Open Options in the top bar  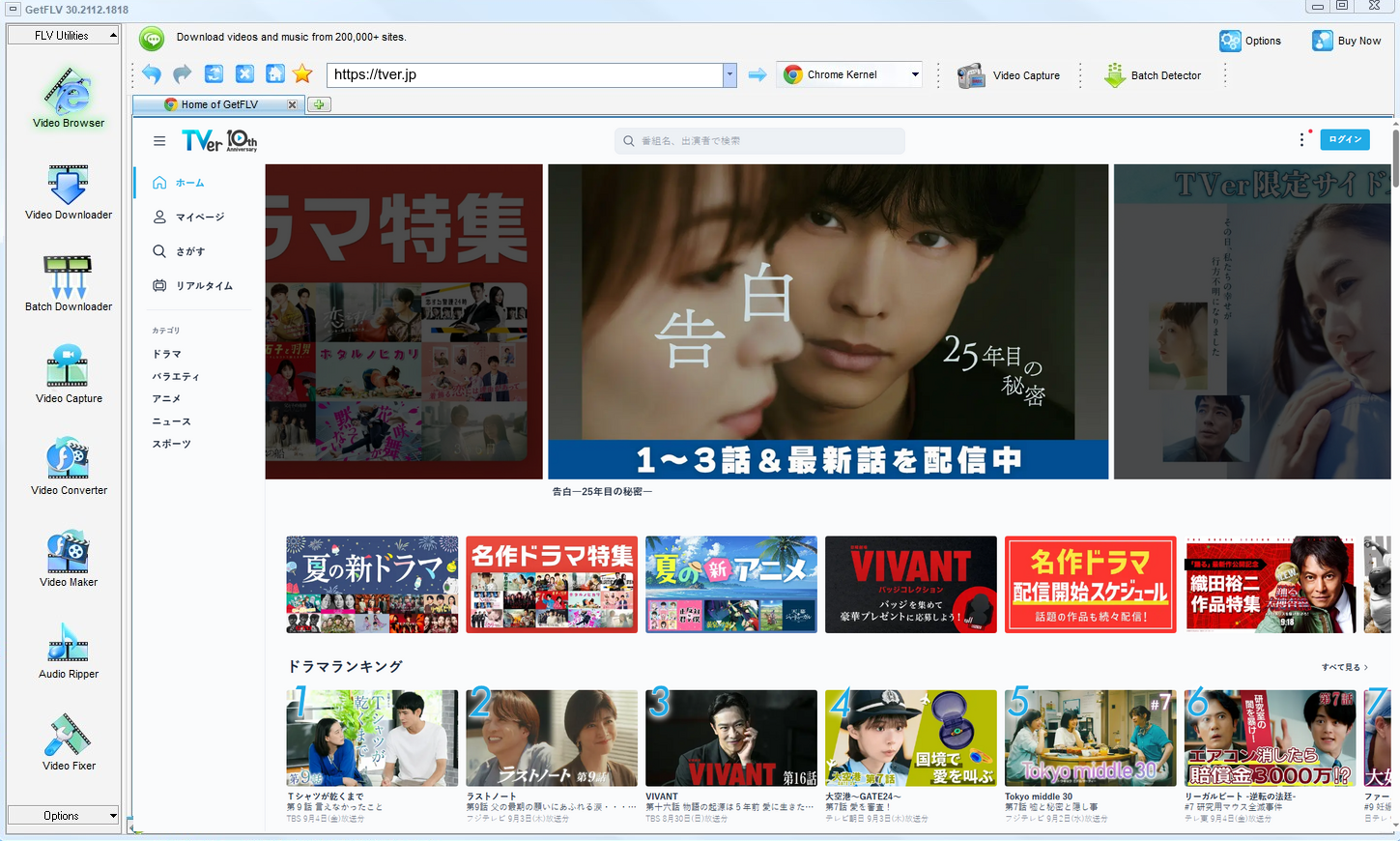click(1250, 41)
